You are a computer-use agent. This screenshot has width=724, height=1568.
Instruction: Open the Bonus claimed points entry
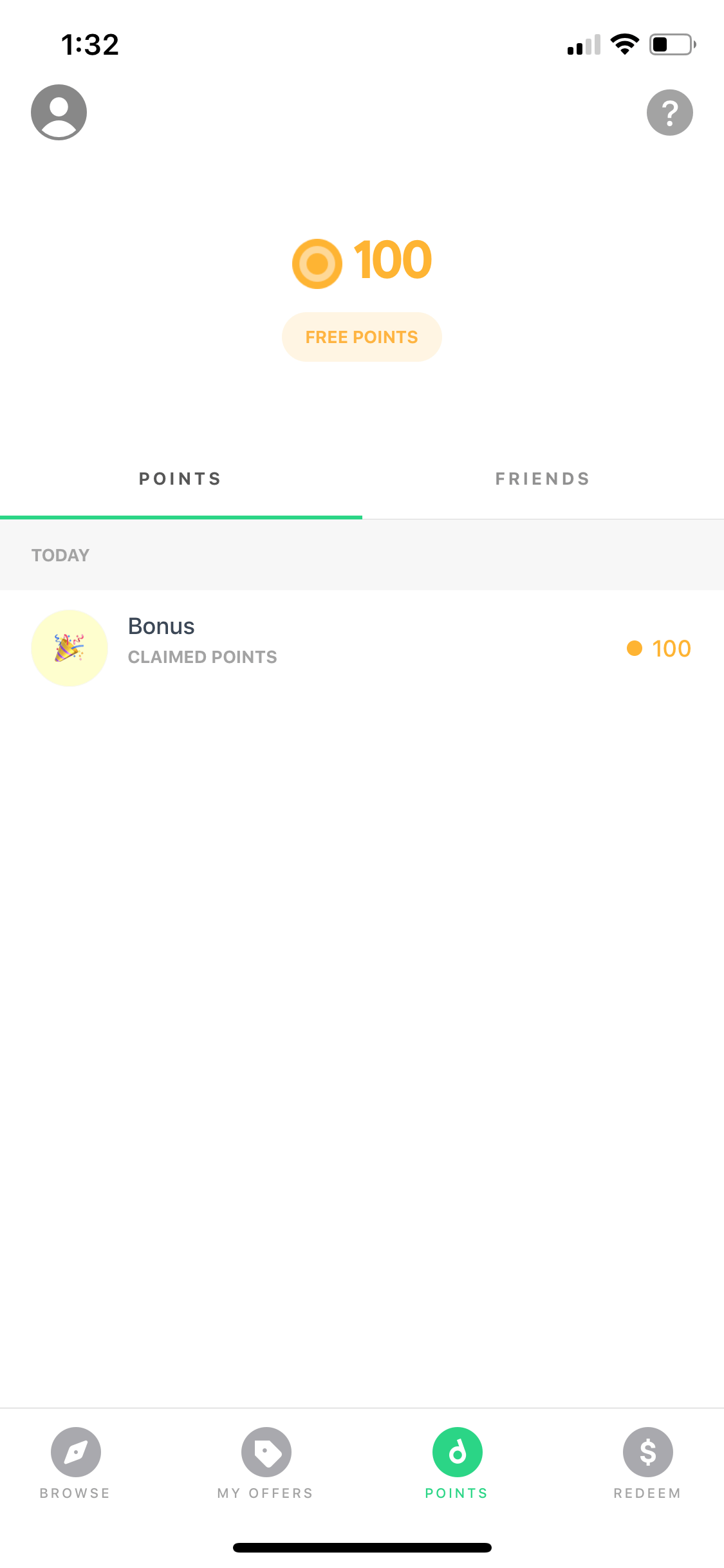click(362, 648)
